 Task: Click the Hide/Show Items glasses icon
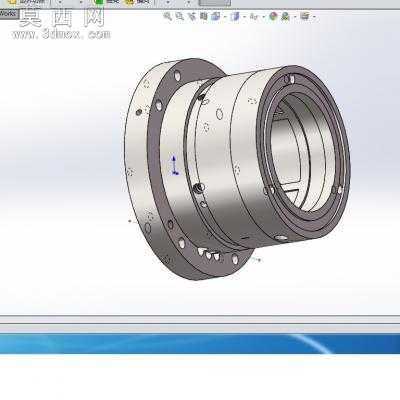pos(255,16)
